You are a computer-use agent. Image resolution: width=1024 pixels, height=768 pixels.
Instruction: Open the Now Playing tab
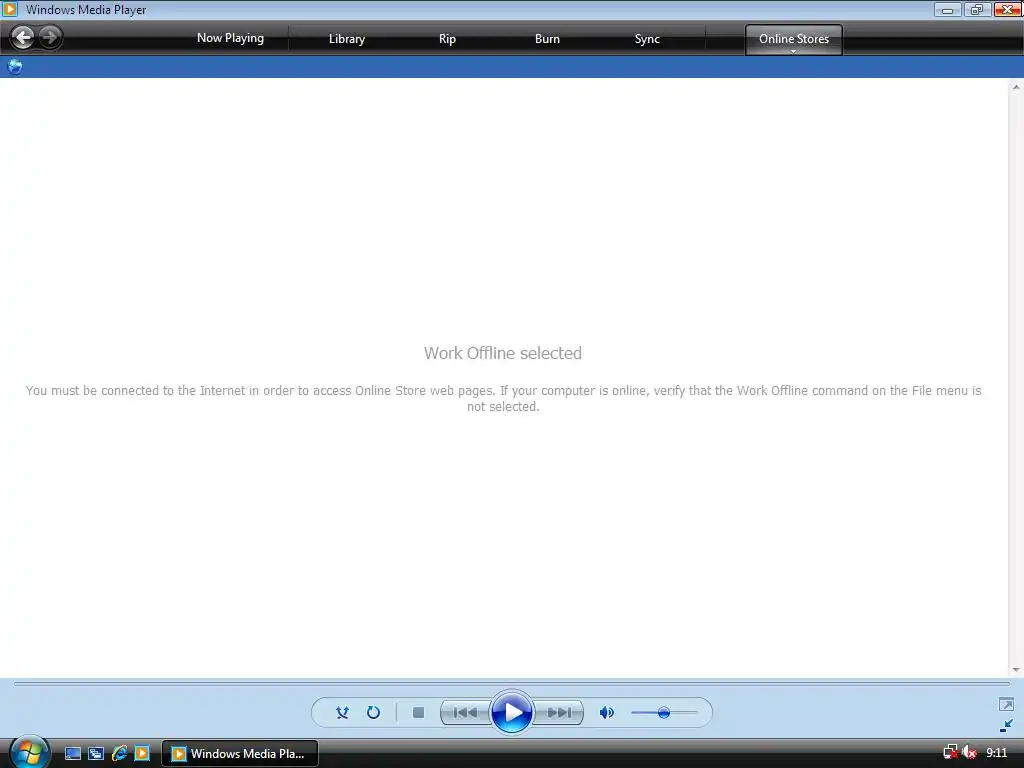point(231,39)
